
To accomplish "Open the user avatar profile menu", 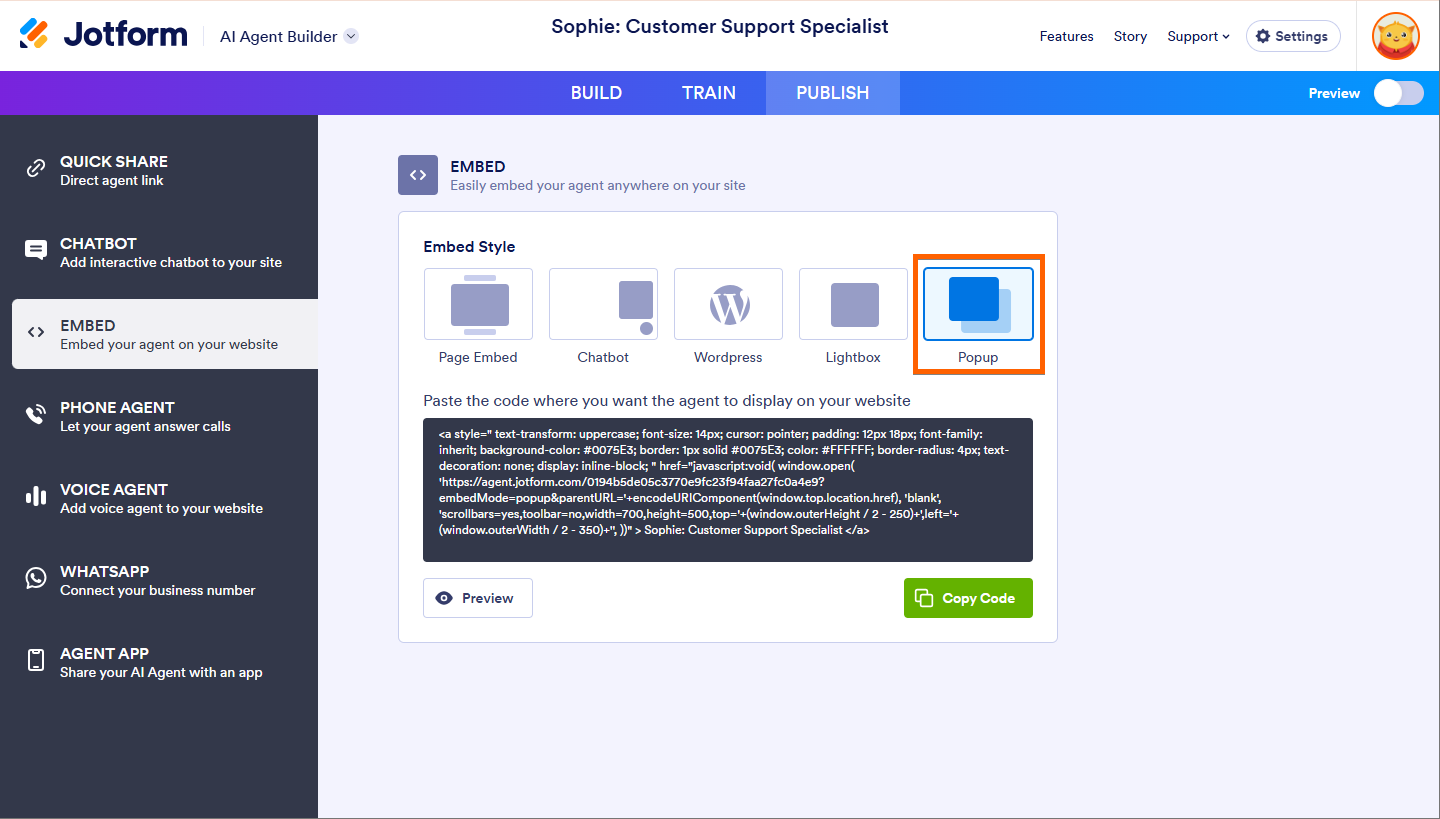I will (x=1396, y=36).
